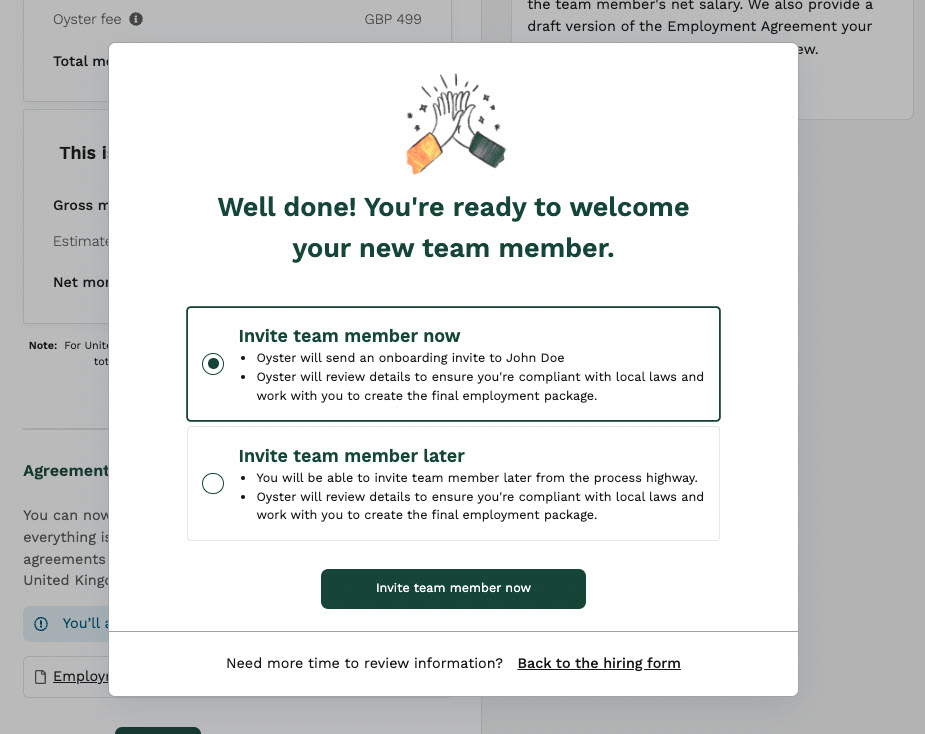
Task: Click the info icon on the blue notice banner
Action: [x=39, y=623]
